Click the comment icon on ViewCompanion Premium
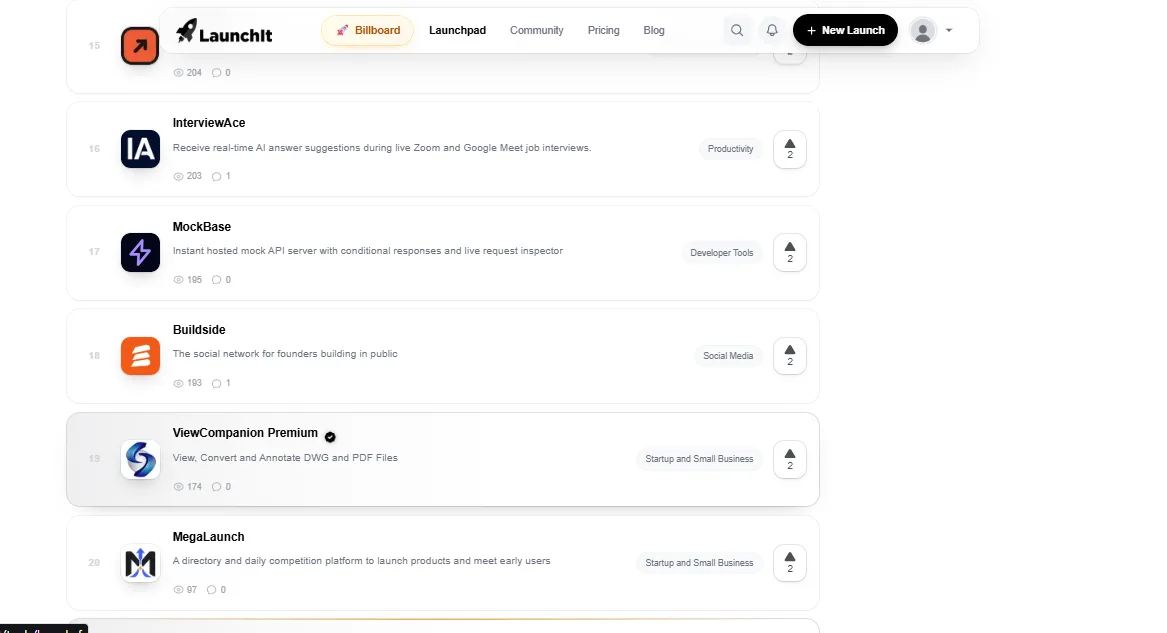Image resolution: width=1167 pixels, height=633 pixels. pyautogui.click(x=217, y=486)
